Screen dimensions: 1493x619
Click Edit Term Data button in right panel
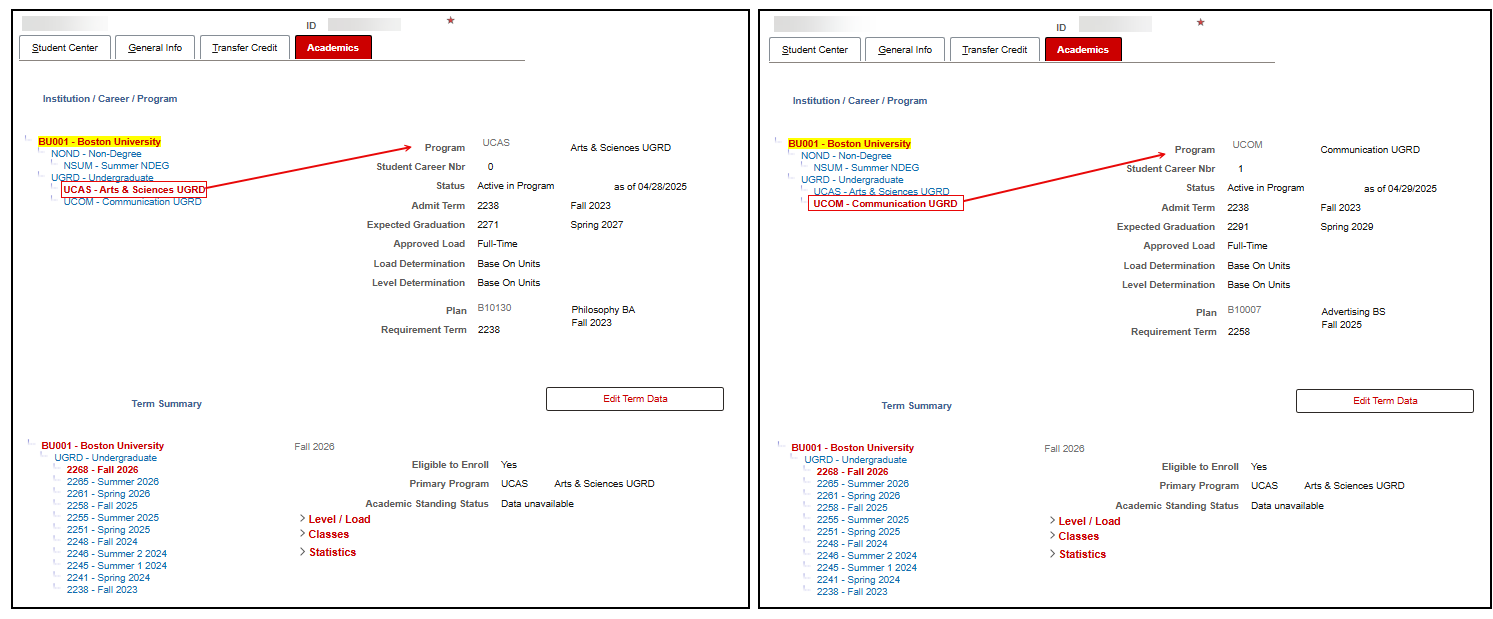click(x=1385, y=401)
